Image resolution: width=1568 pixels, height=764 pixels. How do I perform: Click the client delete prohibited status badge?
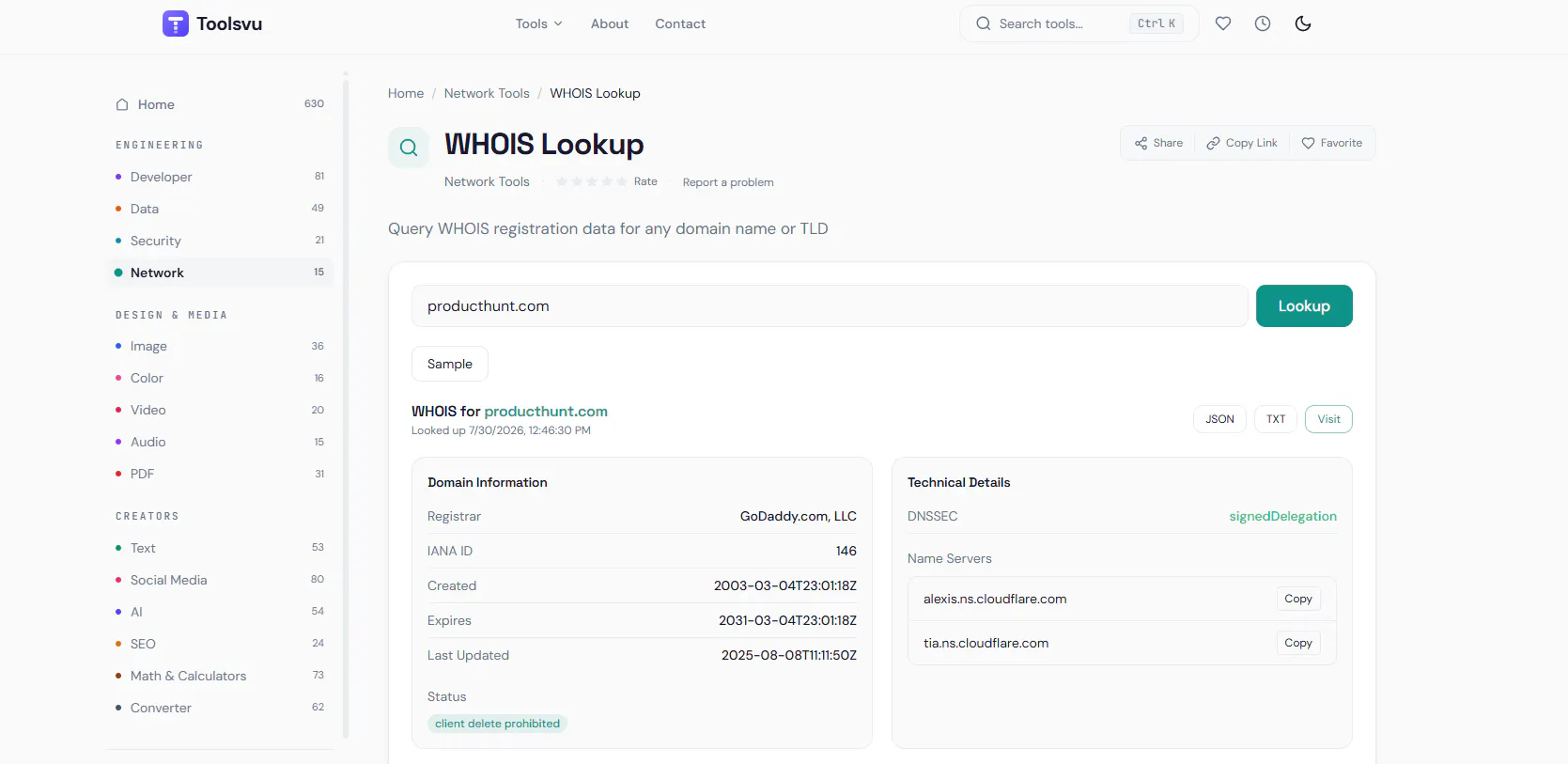tap(497, 724)
